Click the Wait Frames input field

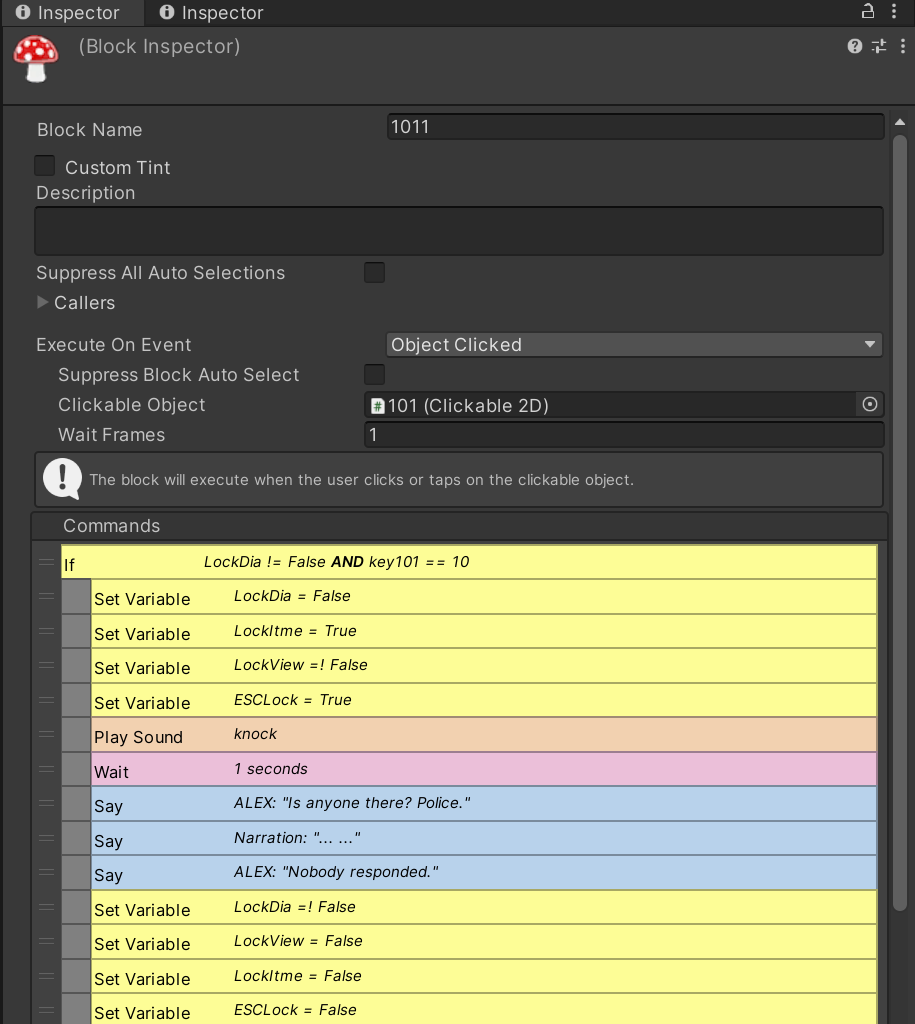point(624,434)
